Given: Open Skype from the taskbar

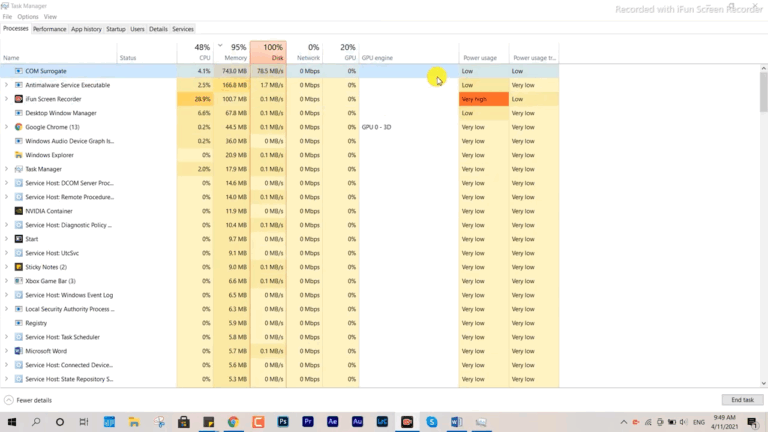Looking at the screenshot, I should click(x=432, y=422).
